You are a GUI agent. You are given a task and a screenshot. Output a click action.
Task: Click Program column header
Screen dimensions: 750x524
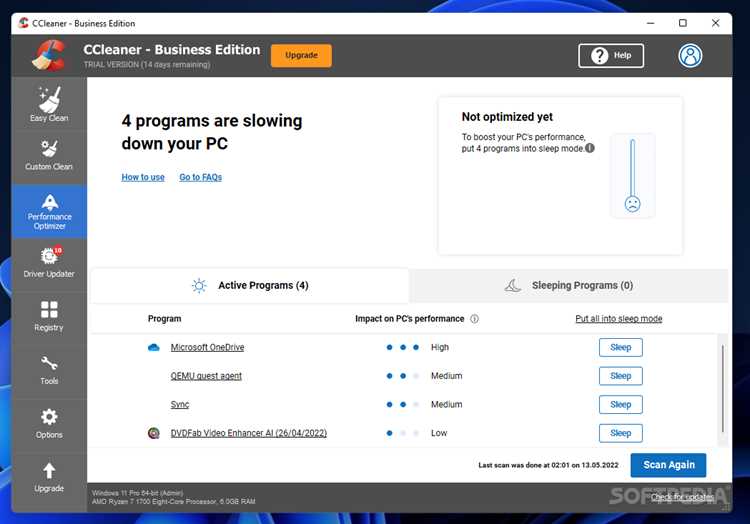[165, 319]
